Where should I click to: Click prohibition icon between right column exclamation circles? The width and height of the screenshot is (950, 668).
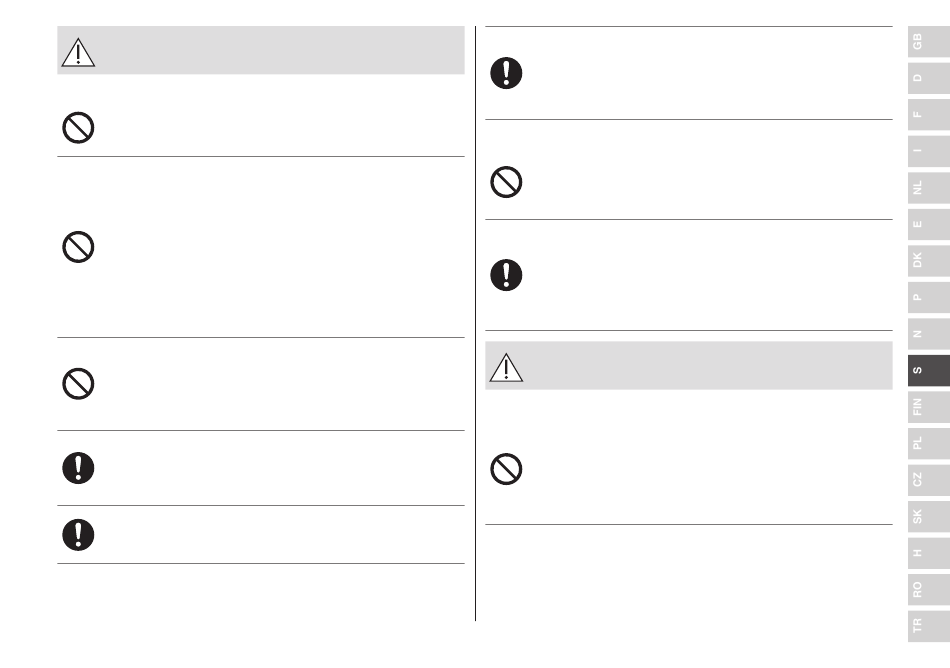pyautogui.click(x=506, y=182)
